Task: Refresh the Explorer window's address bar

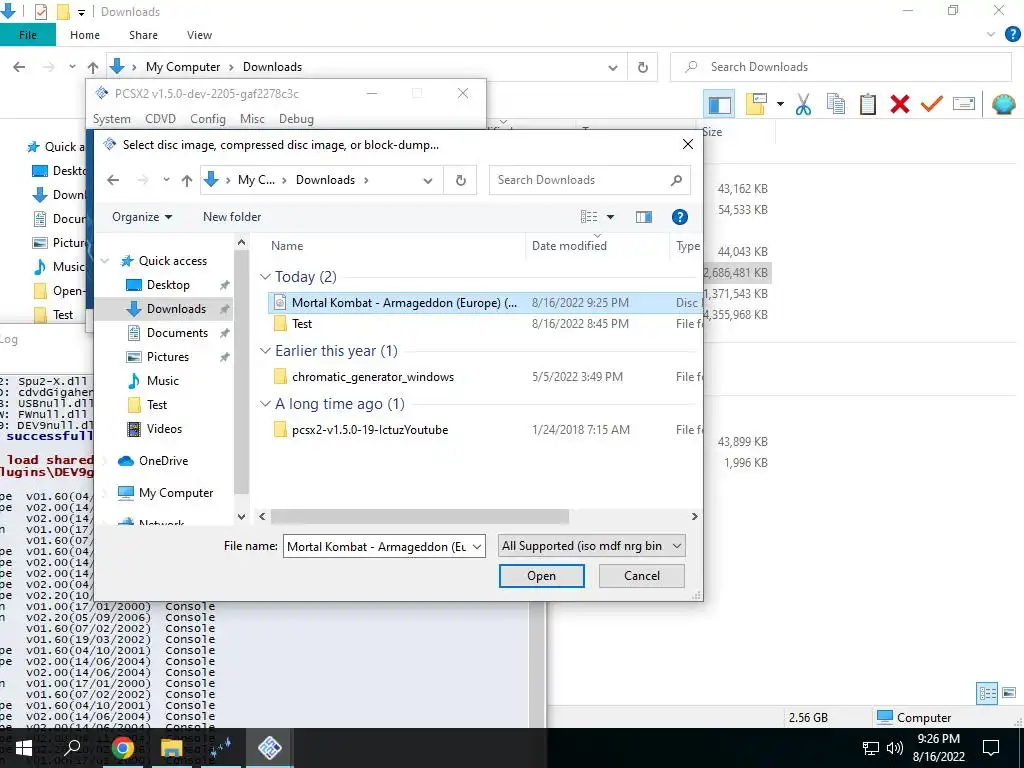Action: click(643, 67)
